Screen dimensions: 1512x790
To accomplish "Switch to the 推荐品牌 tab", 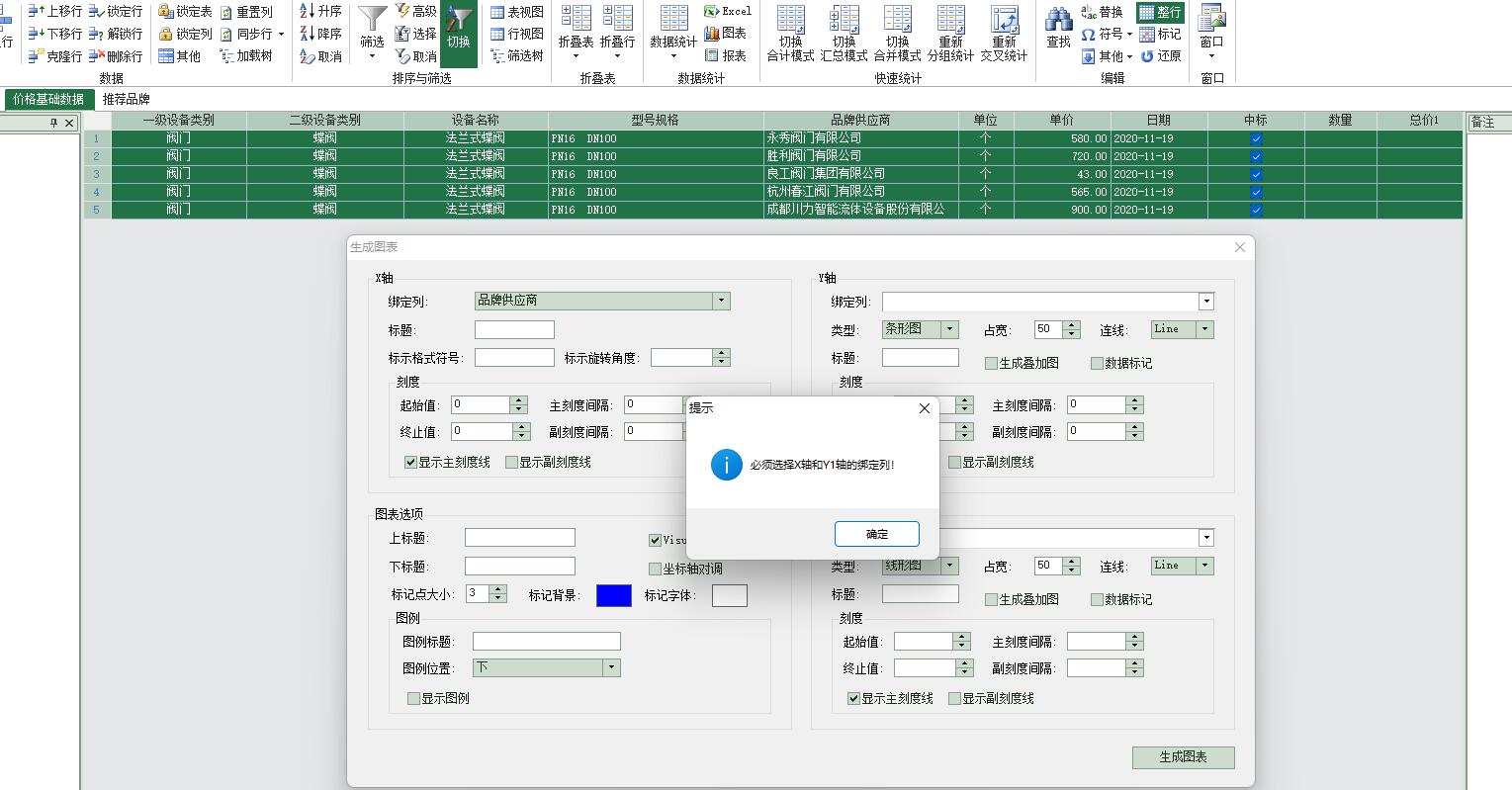I will 127,99.
